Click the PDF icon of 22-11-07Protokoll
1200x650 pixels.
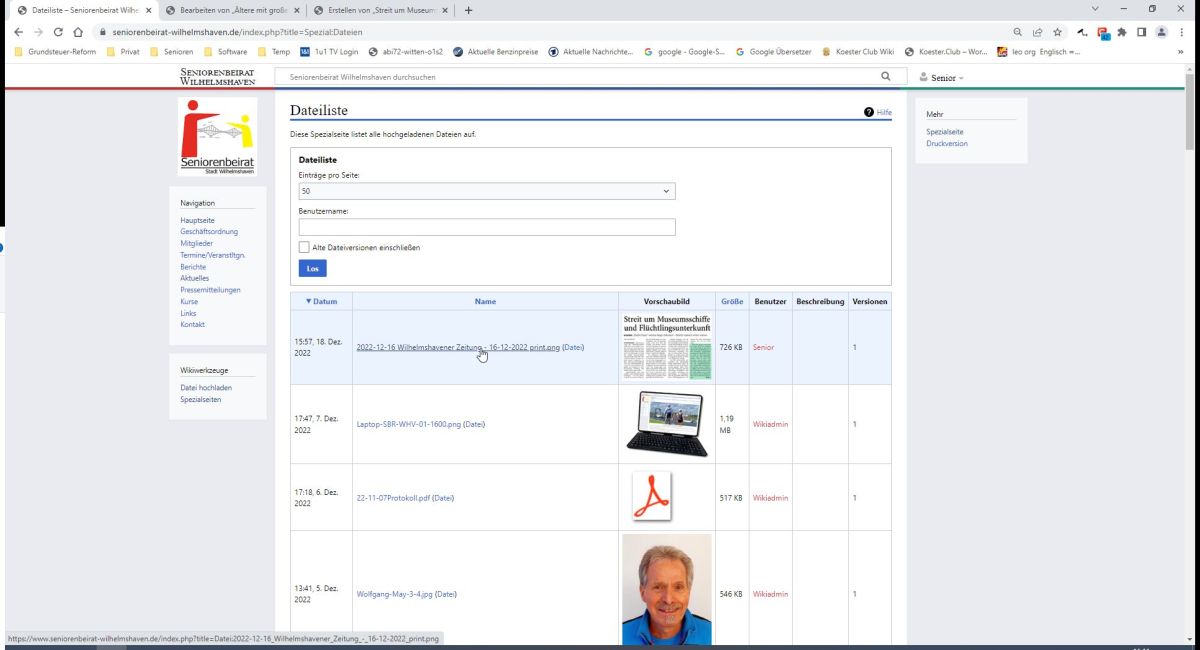(x=652, y=497)
